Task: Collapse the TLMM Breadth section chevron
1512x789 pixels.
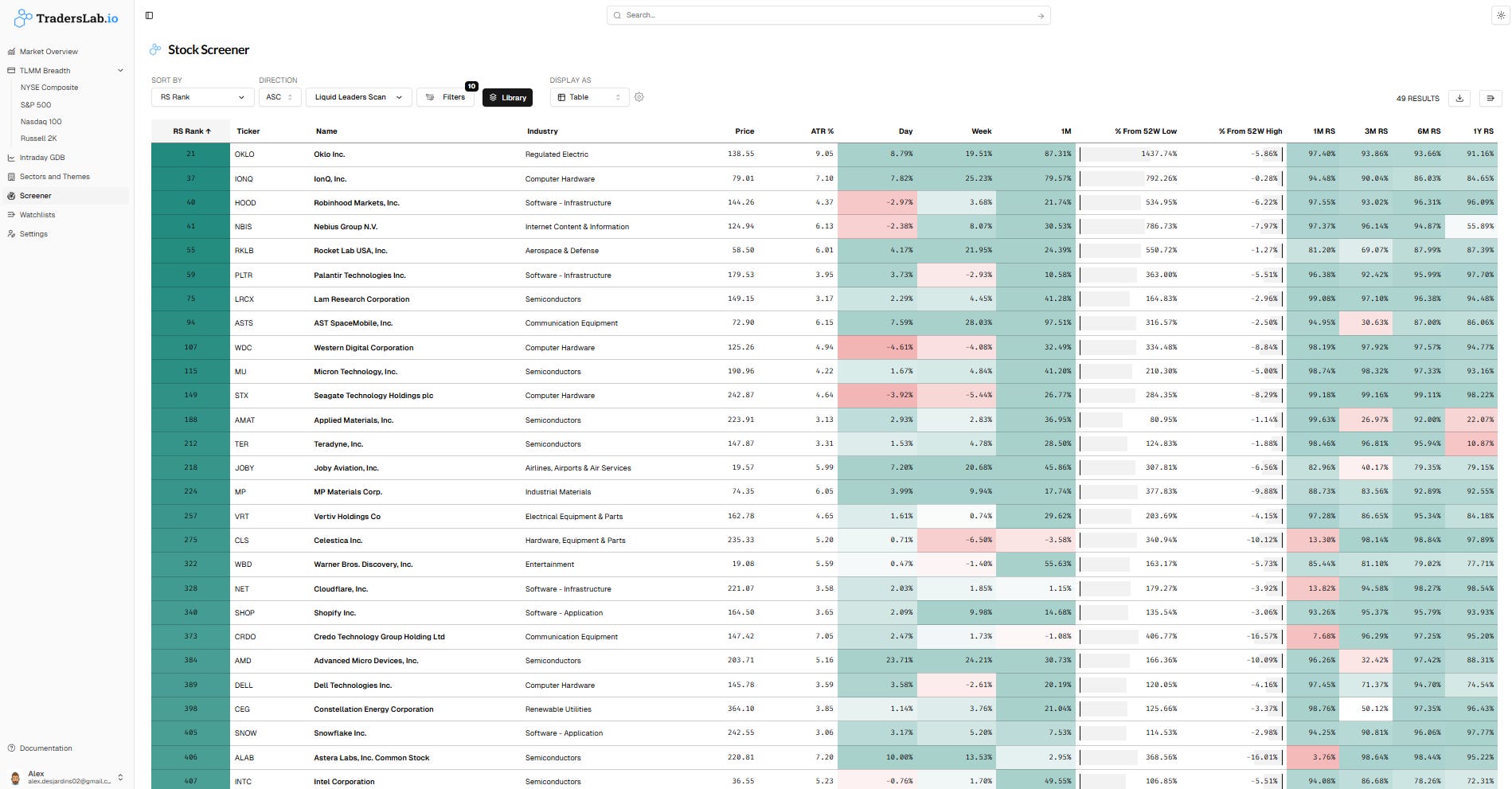Action: (120, 70)
